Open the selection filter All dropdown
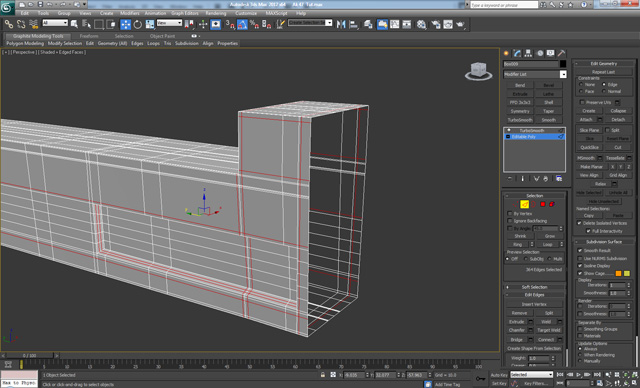Viewport: 640px width, 388px height. (x=55, y=23)
